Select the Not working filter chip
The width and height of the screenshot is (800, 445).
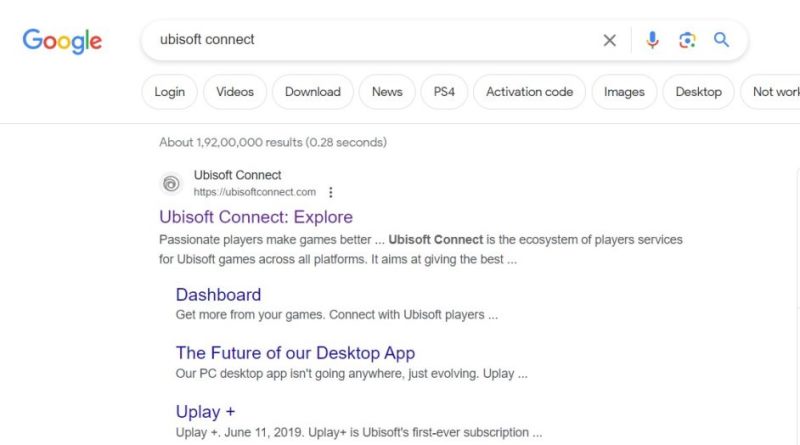tap(771, 92)
